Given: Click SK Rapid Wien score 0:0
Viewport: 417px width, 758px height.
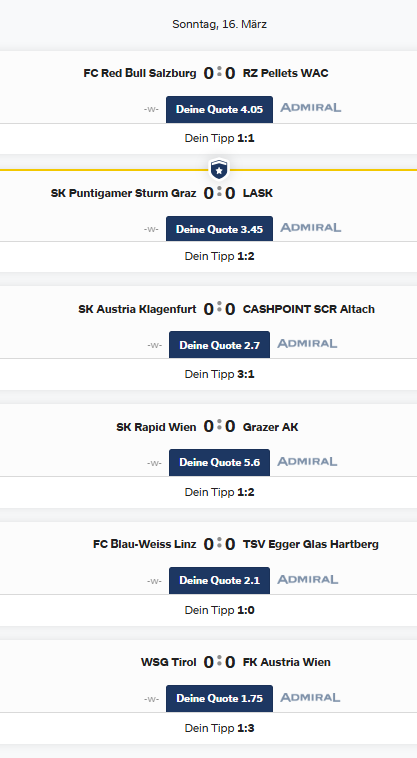Looking at the screenshot, I should (x=219, y=427).
